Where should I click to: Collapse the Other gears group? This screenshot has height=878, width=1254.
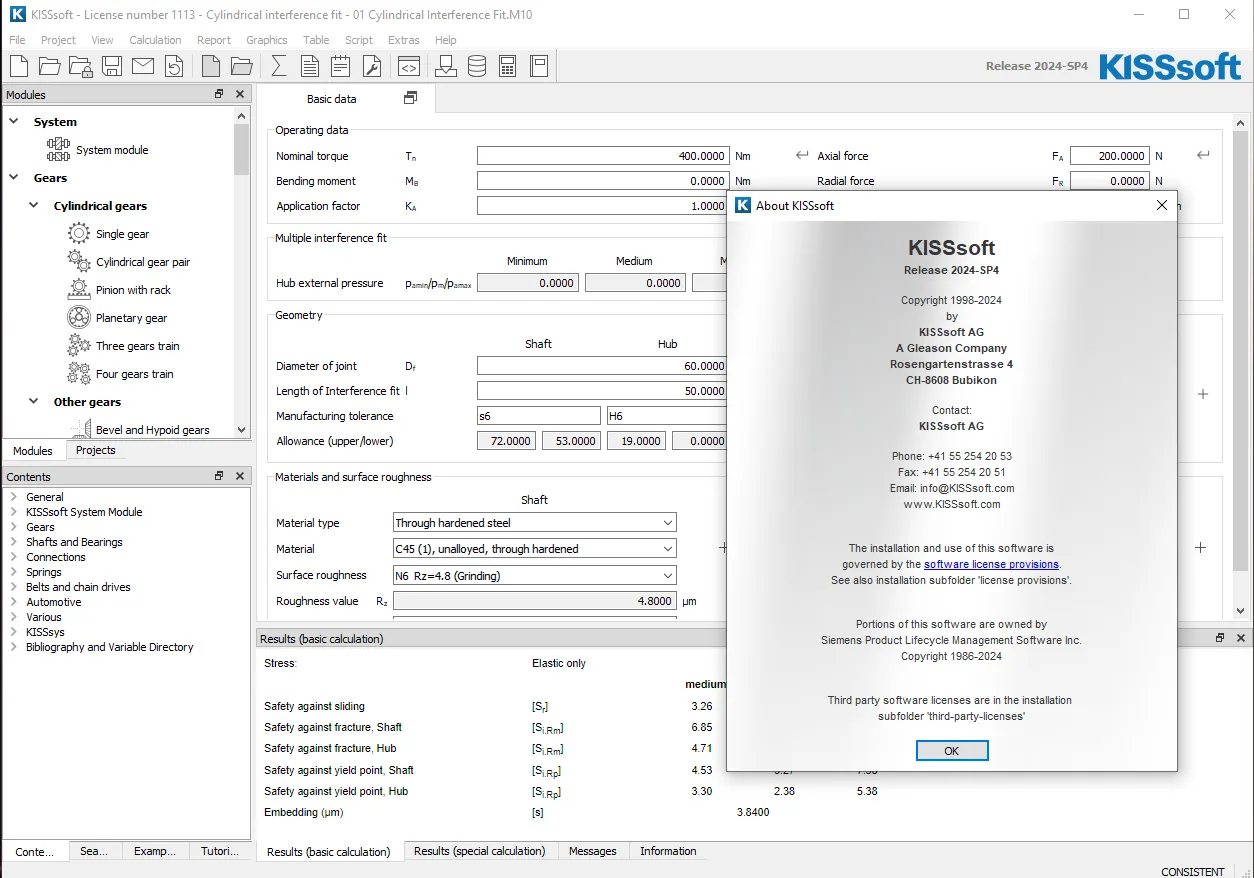[35, 402]
